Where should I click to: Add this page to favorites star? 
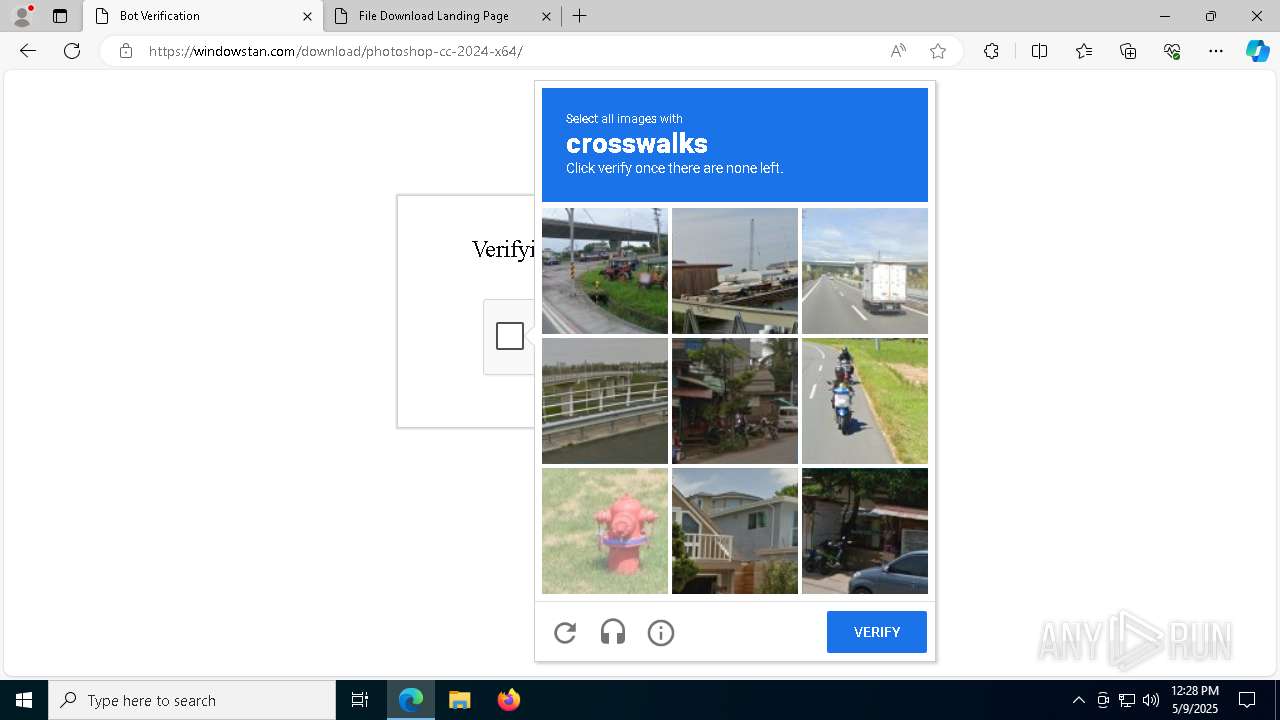(938, 51)
